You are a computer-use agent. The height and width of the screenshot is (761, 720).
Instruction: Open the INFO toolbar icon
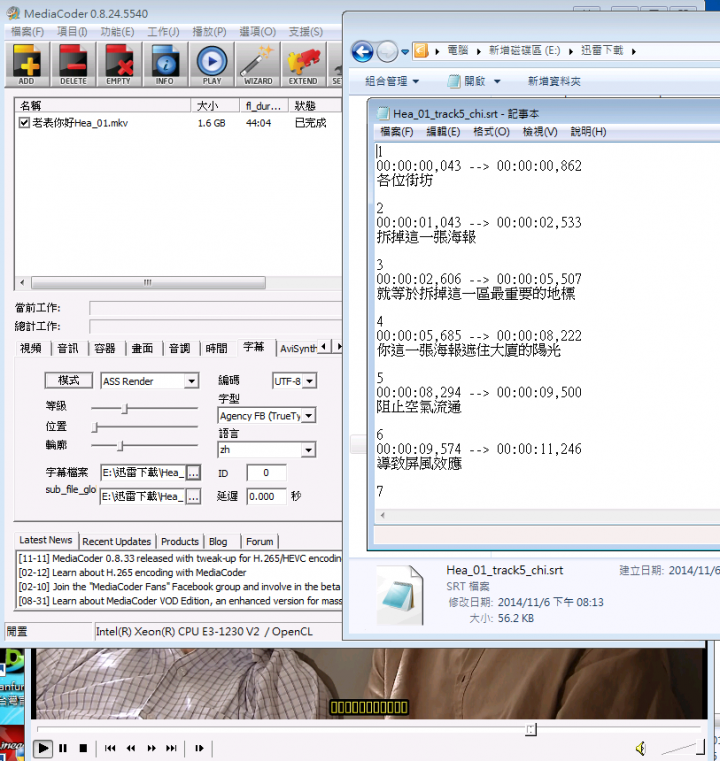165,64
